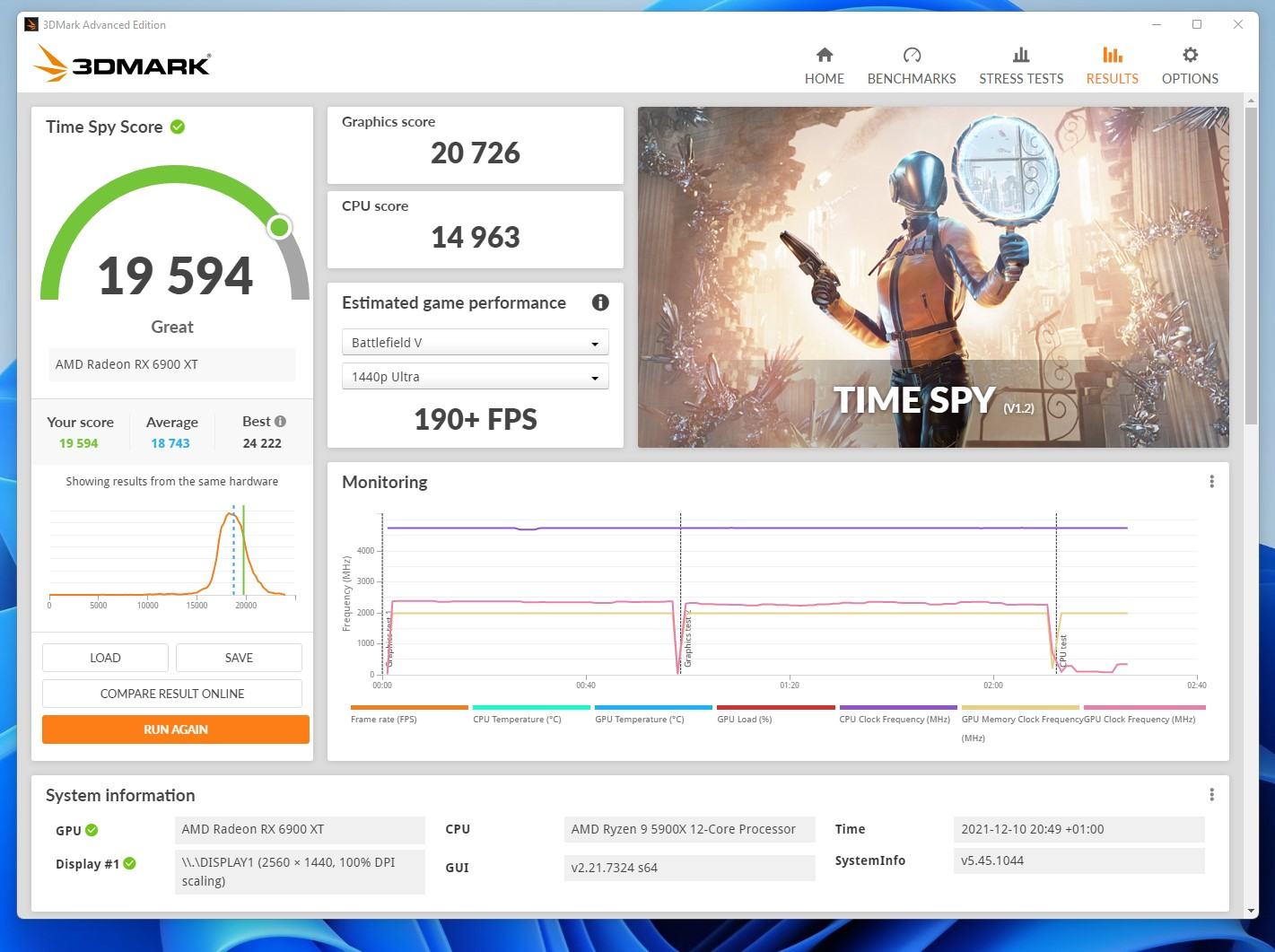Click the vertical scrollbar thumb
This screenshot has width=1275, height=952.
click(1251, 265)
